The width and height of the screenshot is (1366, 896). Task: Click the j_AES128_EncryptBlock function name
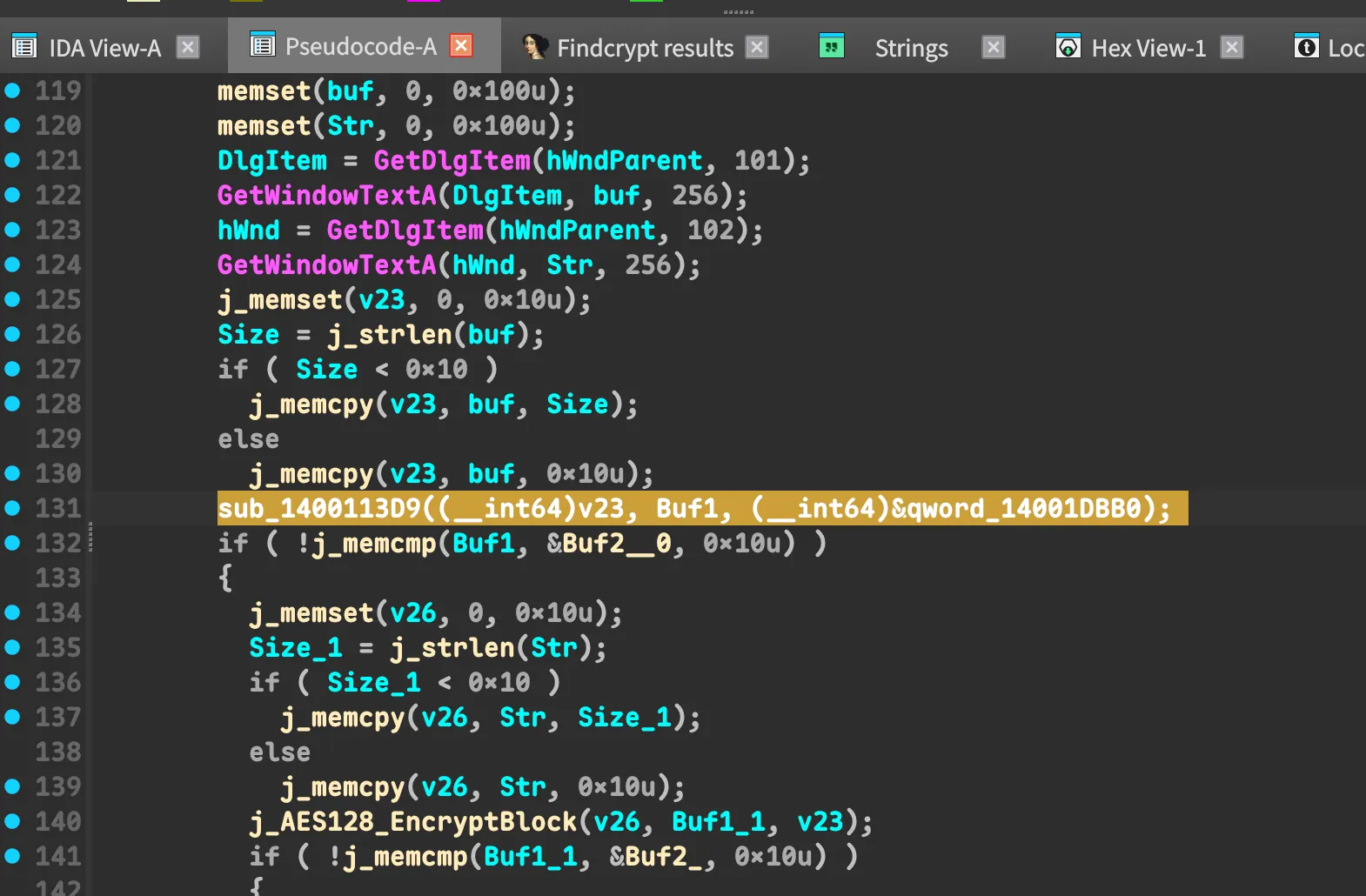click(413, 821)
